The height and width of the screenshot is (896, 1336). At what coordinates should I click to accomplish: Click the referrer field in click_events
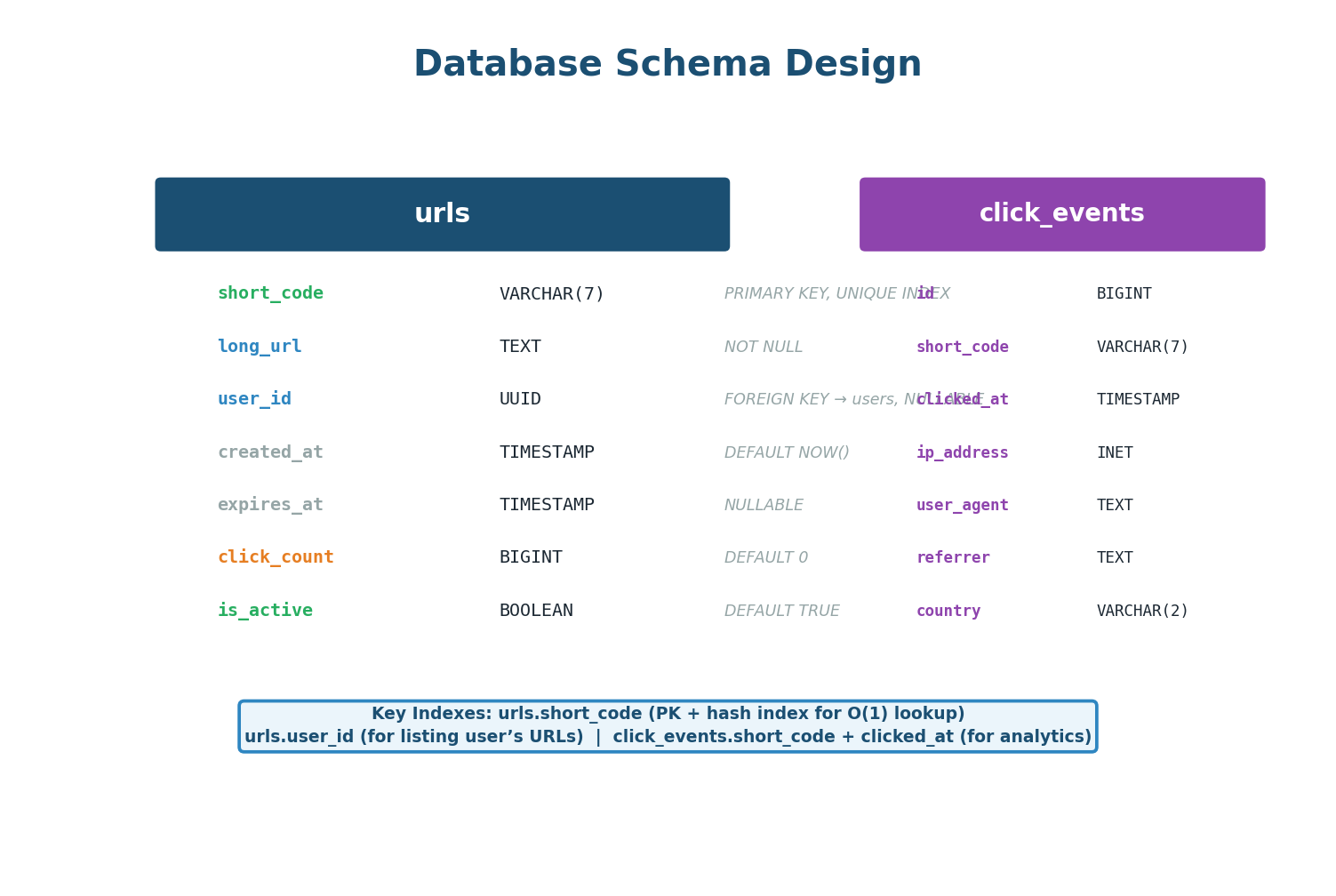(x=953, y=556)
